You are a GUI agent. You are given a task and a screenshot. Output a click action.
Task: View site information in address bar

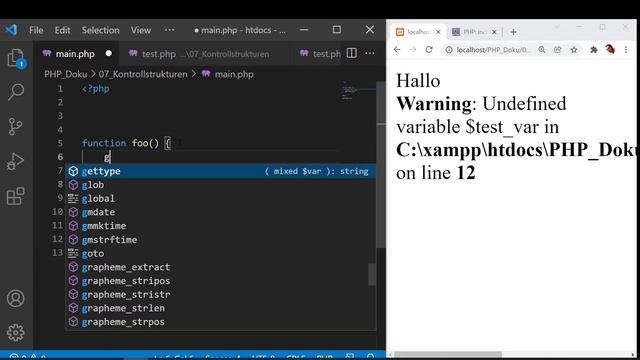[x=449, y=49]
